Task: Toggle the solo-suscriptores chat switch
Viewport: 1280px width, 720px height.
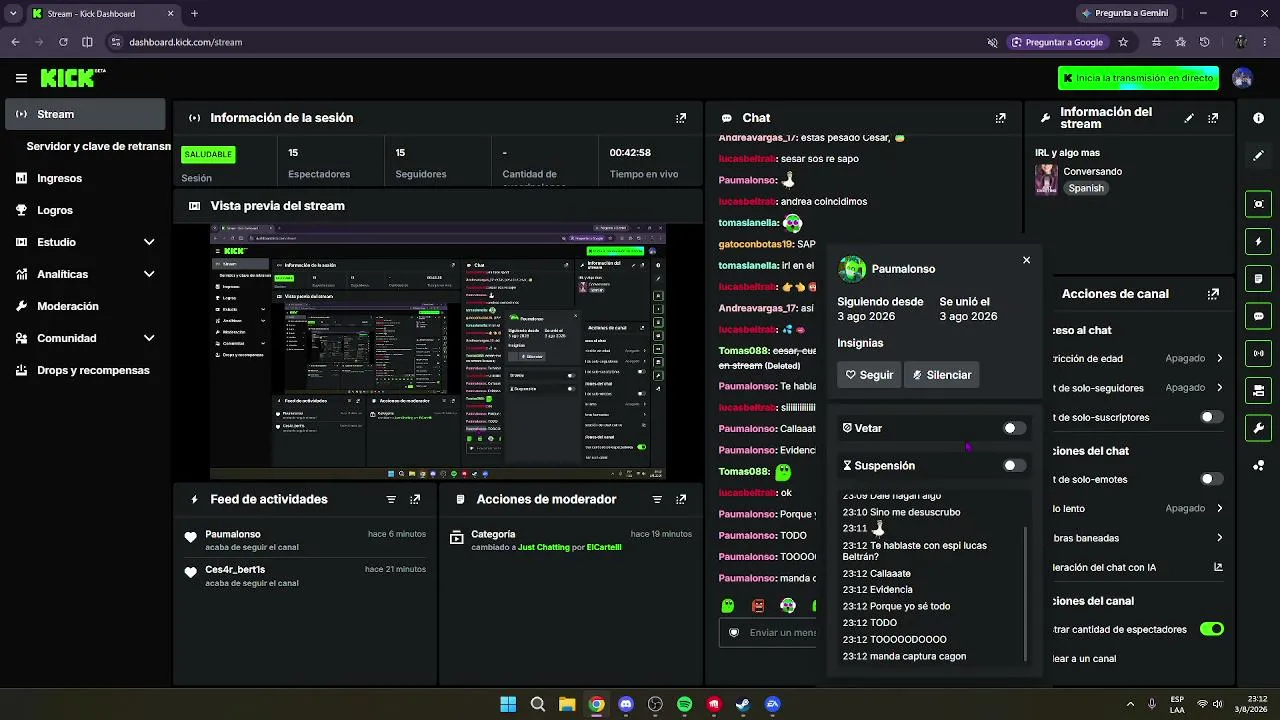Action: coord(1212,417)
